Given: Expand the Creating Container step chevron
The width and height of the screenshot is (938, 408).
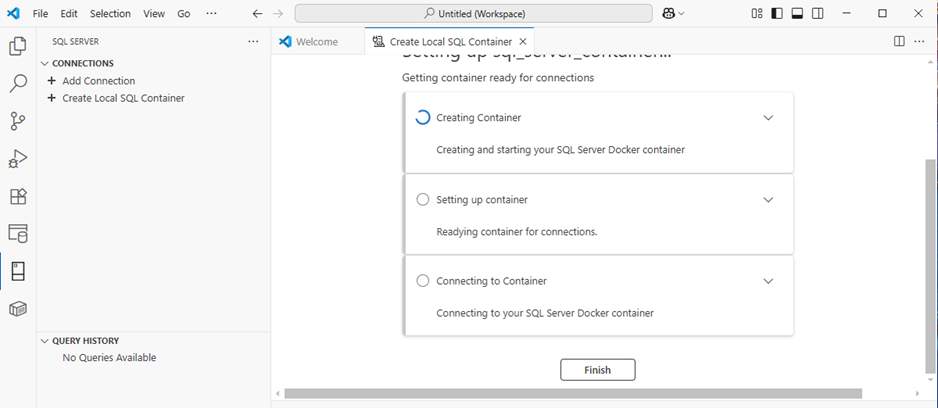Looking at the screenshot, I should point(768,118).
